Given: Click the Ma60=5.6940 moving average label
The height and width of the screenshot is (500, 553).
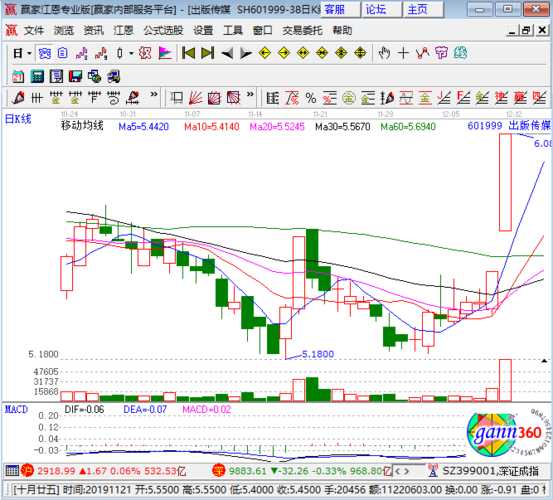Looking at the screenshot, I should [408, 127].
